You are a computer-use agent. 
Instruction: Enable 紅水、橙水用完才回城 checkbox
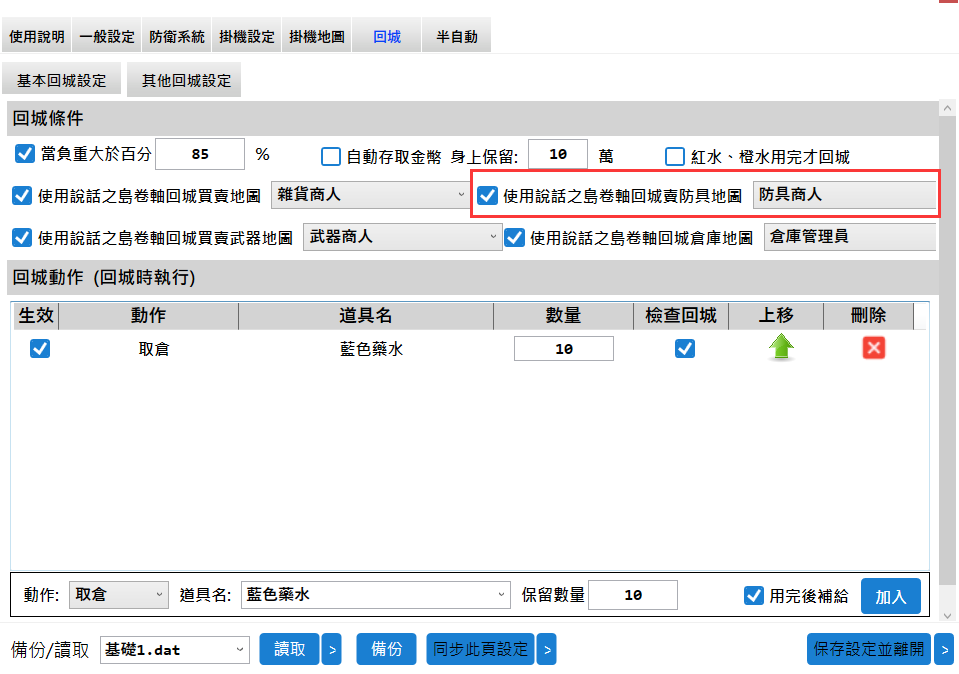coord(675,156)
